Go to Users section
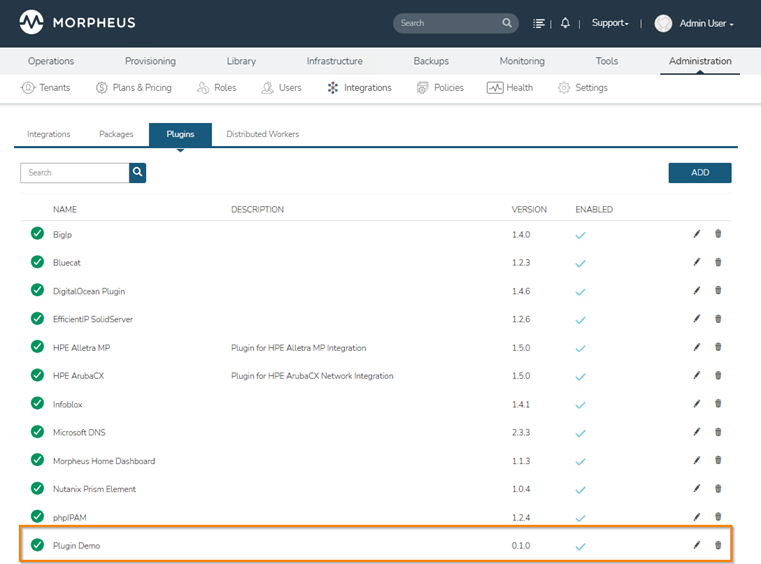This screenshot has width=761, height=564. [x=281, y=88]
